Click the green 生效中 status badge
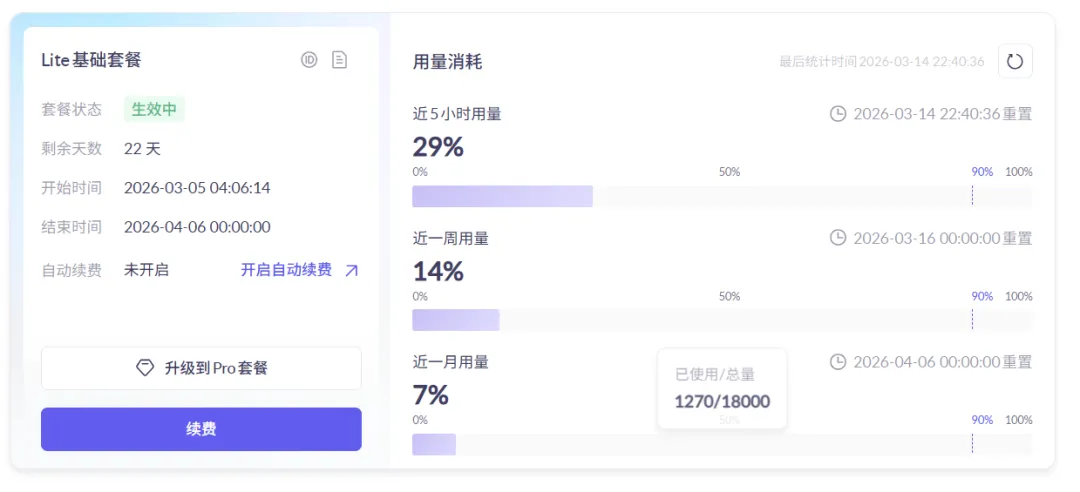The image size is (1080, 492). tap(154, 109)
